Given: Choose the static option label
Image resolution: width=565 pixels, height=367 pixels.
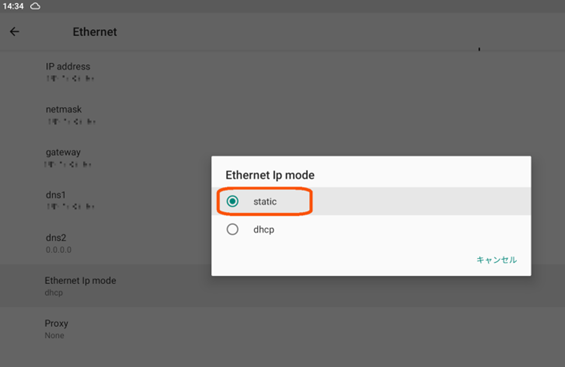Looking at the screenshot, I should tap(265, 201).
